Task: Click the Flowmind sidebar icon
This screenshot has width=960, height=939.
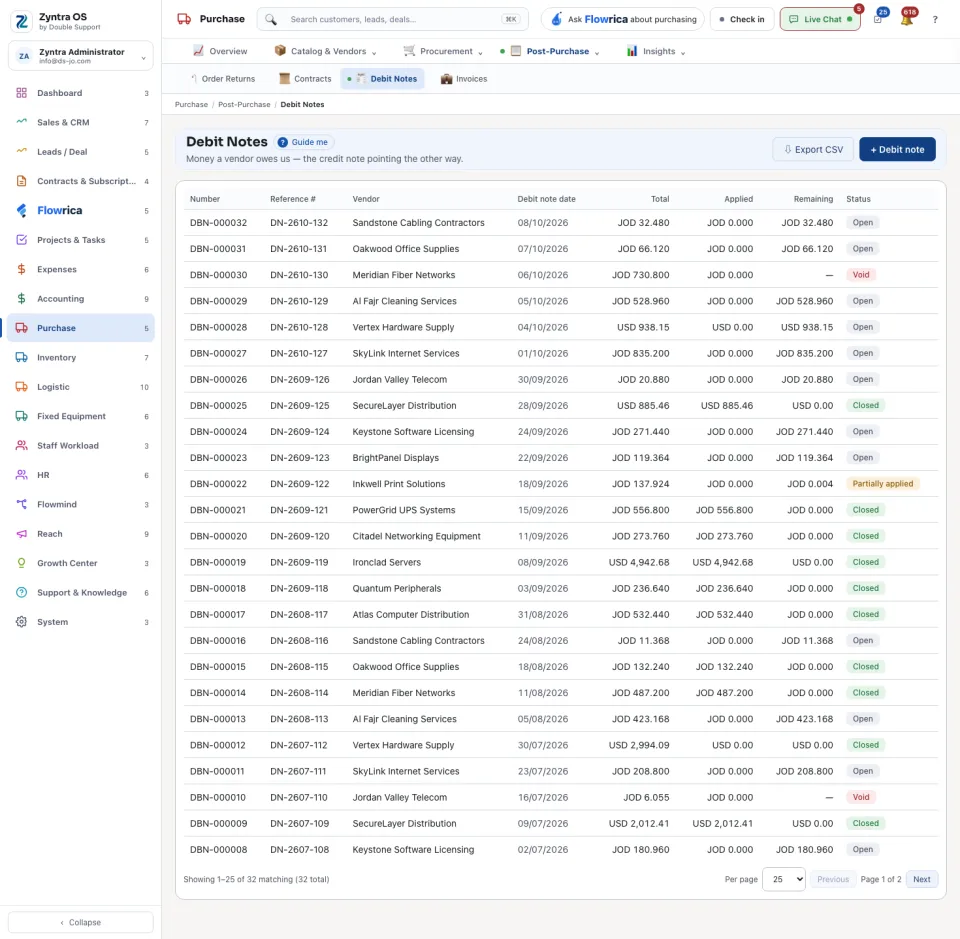Action: tap(21, 504)
